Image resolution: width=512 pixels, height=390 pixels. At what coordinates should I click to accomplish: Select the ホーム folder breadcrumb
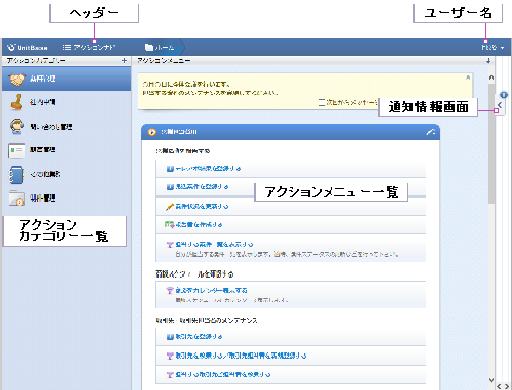(159, 48)
